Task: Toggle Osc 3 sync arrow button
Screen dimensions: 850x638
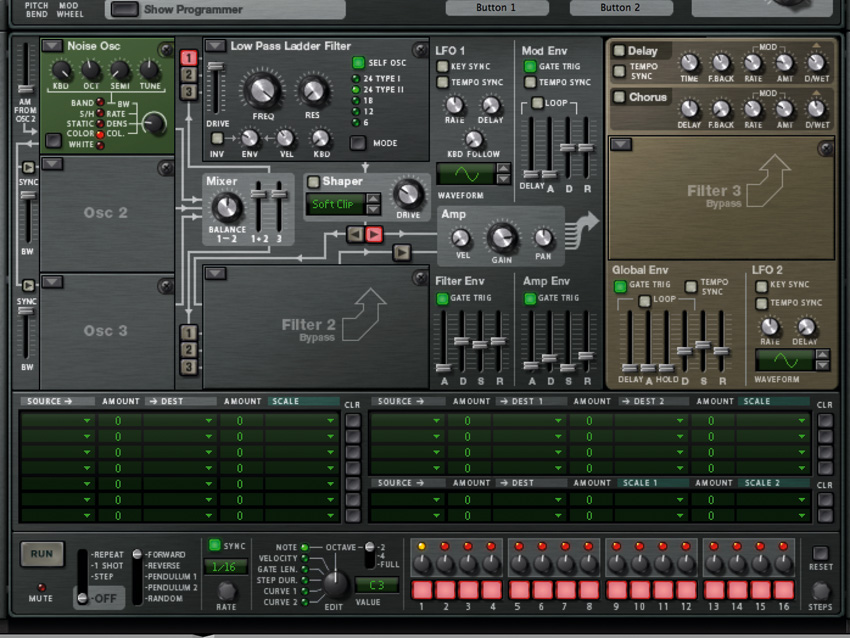Action: tap(28, 285)
